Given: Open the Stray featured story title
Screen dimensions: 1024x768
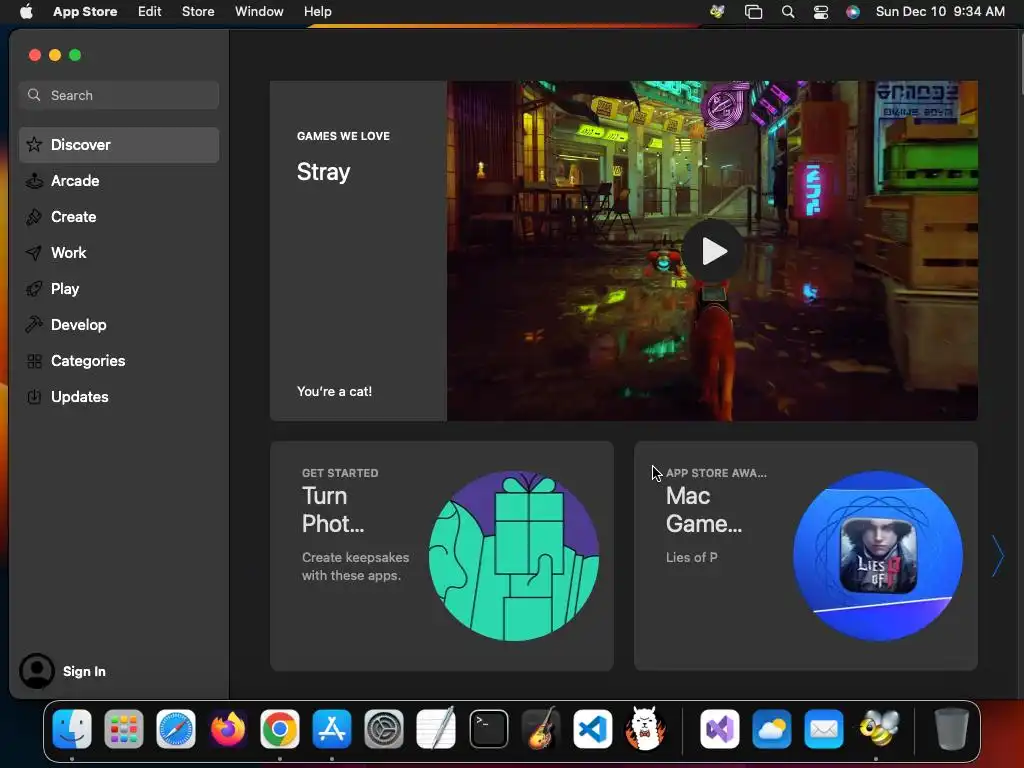Looking at the screenshot, I should pyautogui.click(x=323, y=172).
